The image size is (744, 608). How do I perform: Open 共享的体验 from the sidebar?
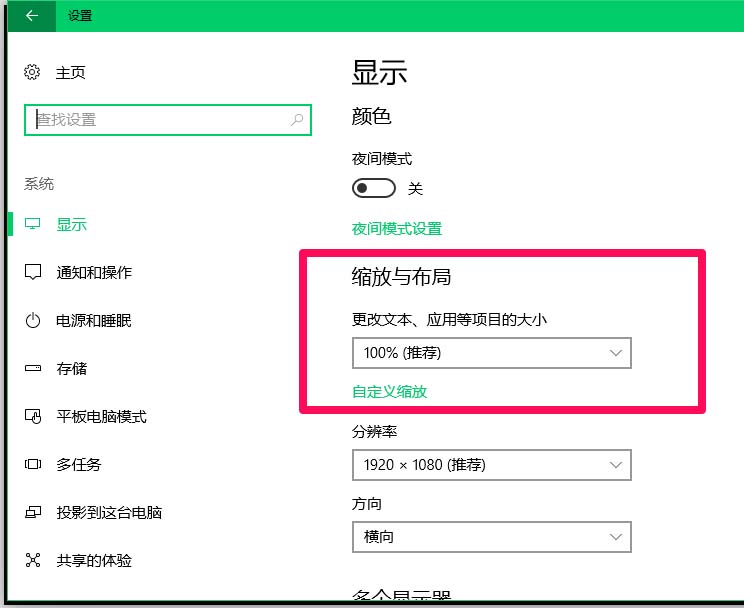[x=94, y=561]
